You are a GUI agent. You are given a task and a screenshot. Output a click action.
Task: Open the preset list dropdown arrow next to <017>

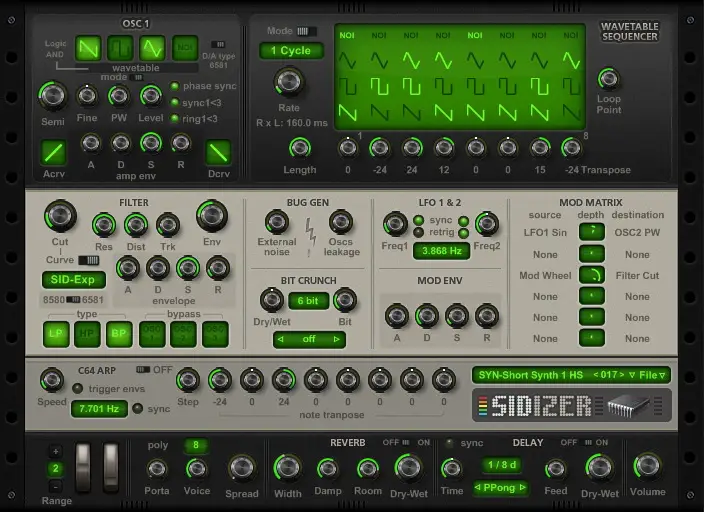point(632,375)
